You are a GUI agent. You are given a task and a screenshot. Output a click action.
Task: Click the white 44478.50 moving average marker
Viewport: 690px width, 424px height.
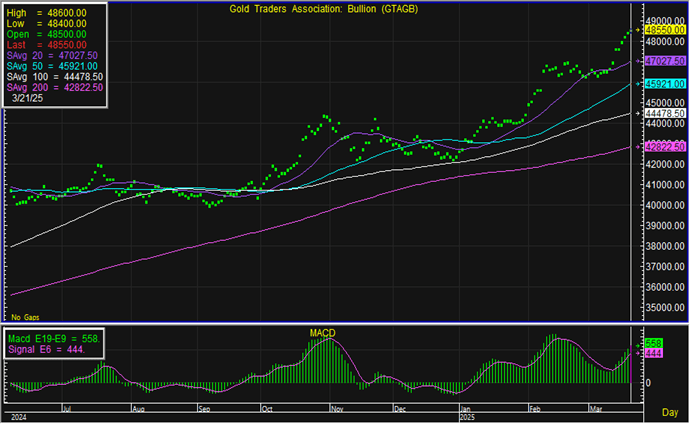pyautogui.click(x=665, y=113)
